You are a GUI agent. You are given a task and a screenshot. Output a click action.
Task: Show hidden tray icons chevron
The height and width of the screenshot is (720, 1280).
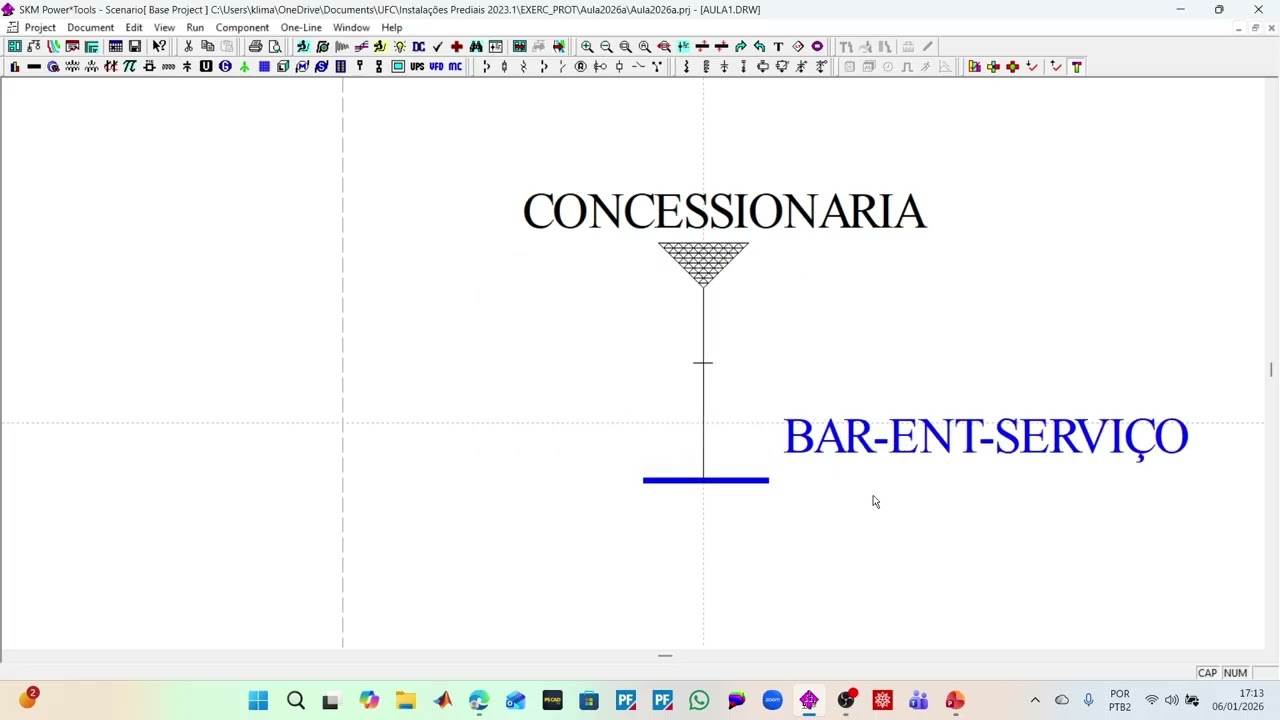point(1035,700)
